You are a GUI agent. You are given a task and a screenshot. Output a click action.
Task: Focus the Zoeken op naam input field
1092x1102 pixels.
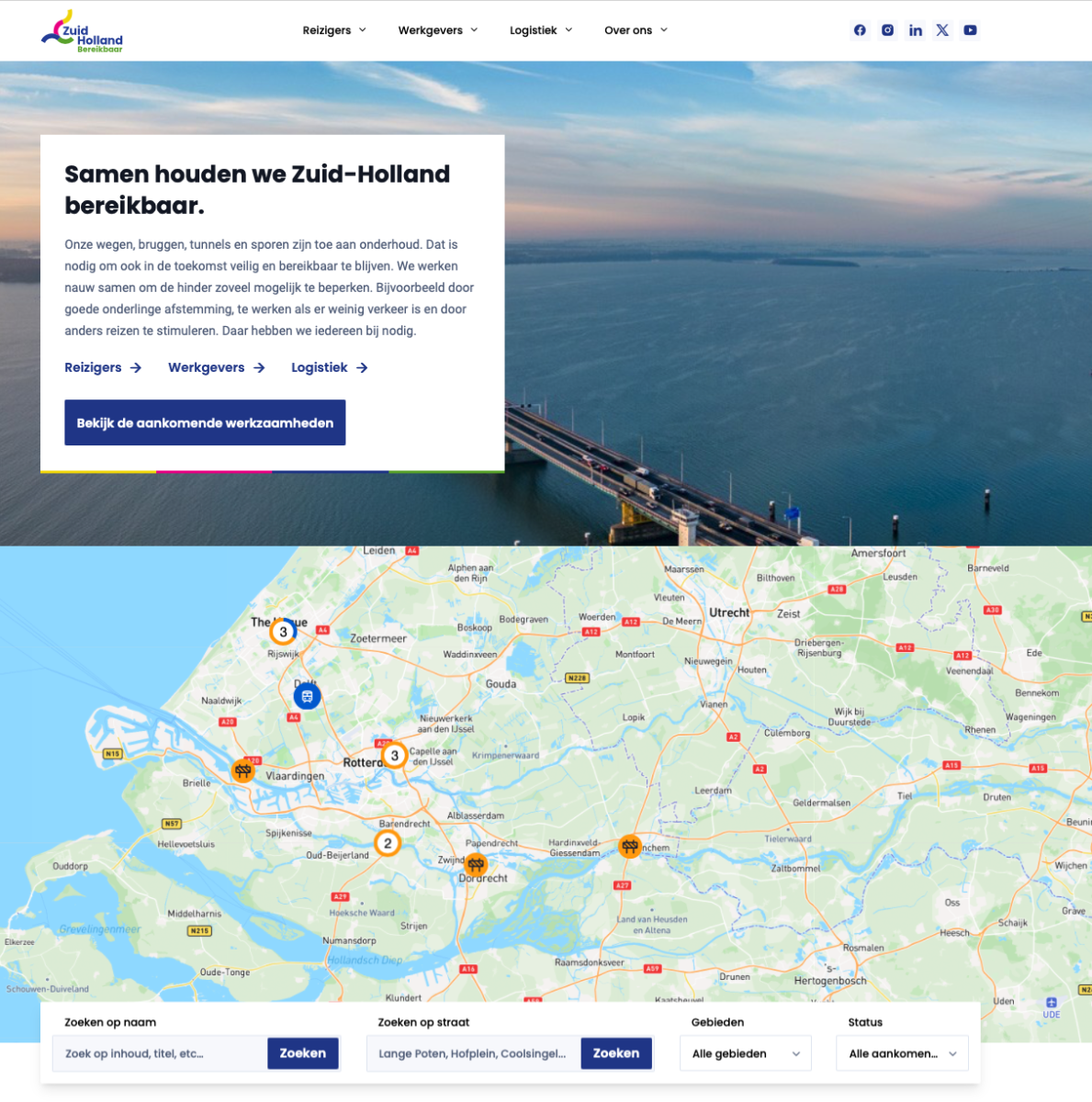pyautogui.click(x=160, y=1053)
